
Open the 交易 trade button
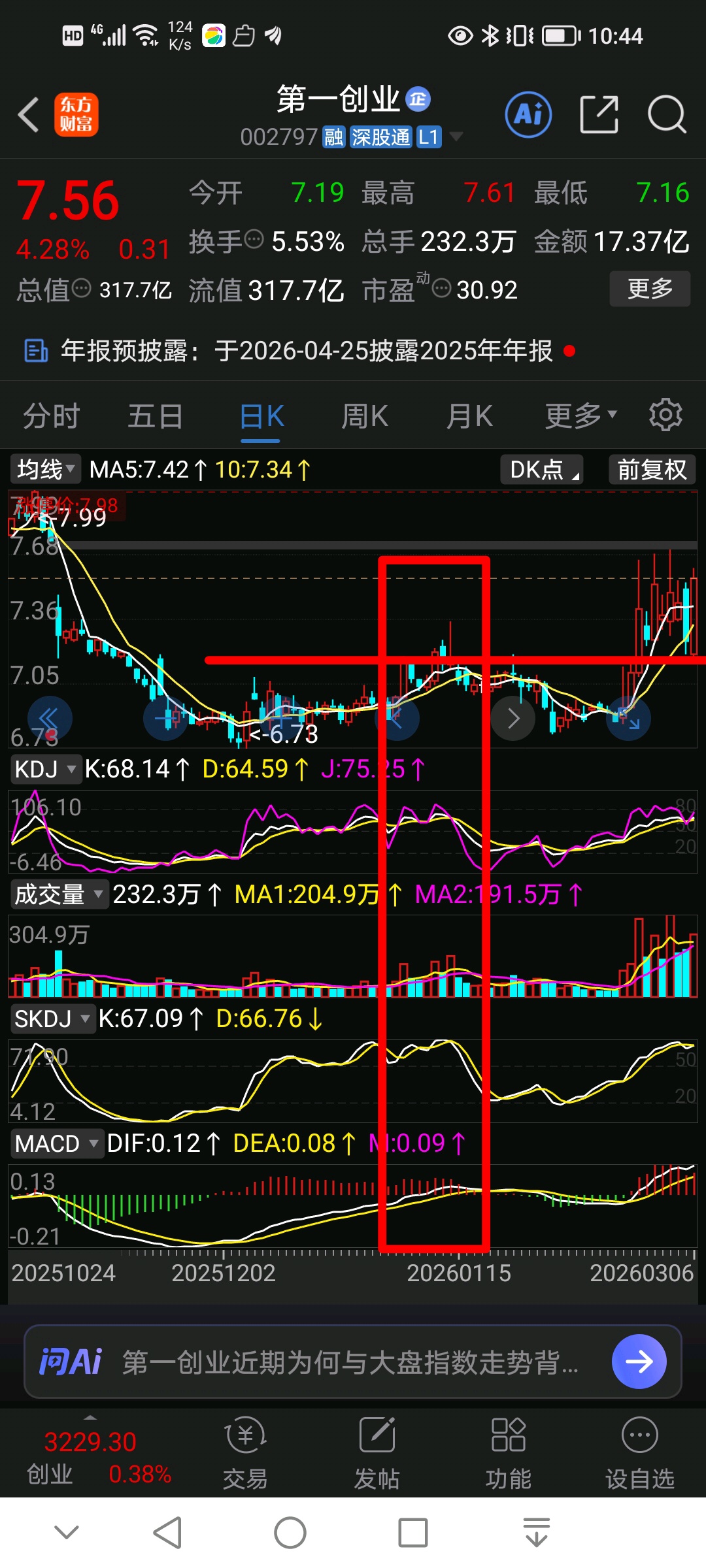[x=245, y=1454]
